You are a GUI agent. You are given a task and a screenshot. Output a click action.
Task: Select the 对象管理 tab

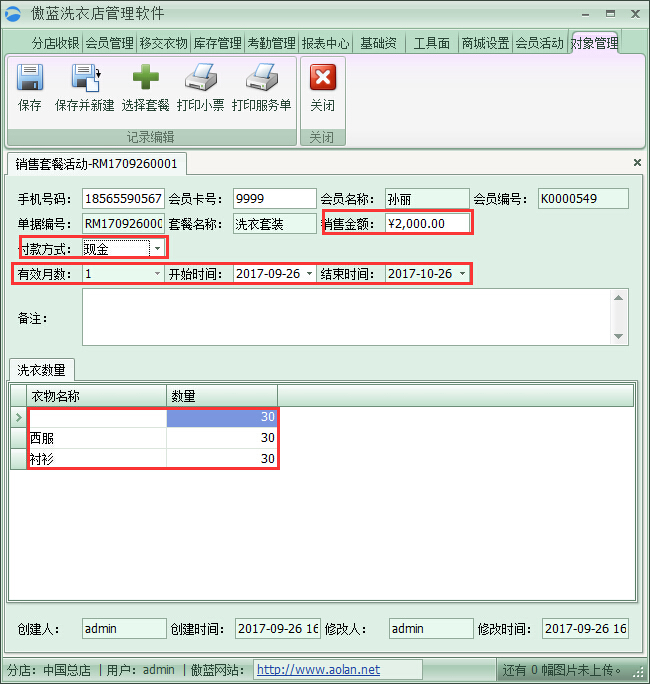pyautogui.click(x=595, y=43)
